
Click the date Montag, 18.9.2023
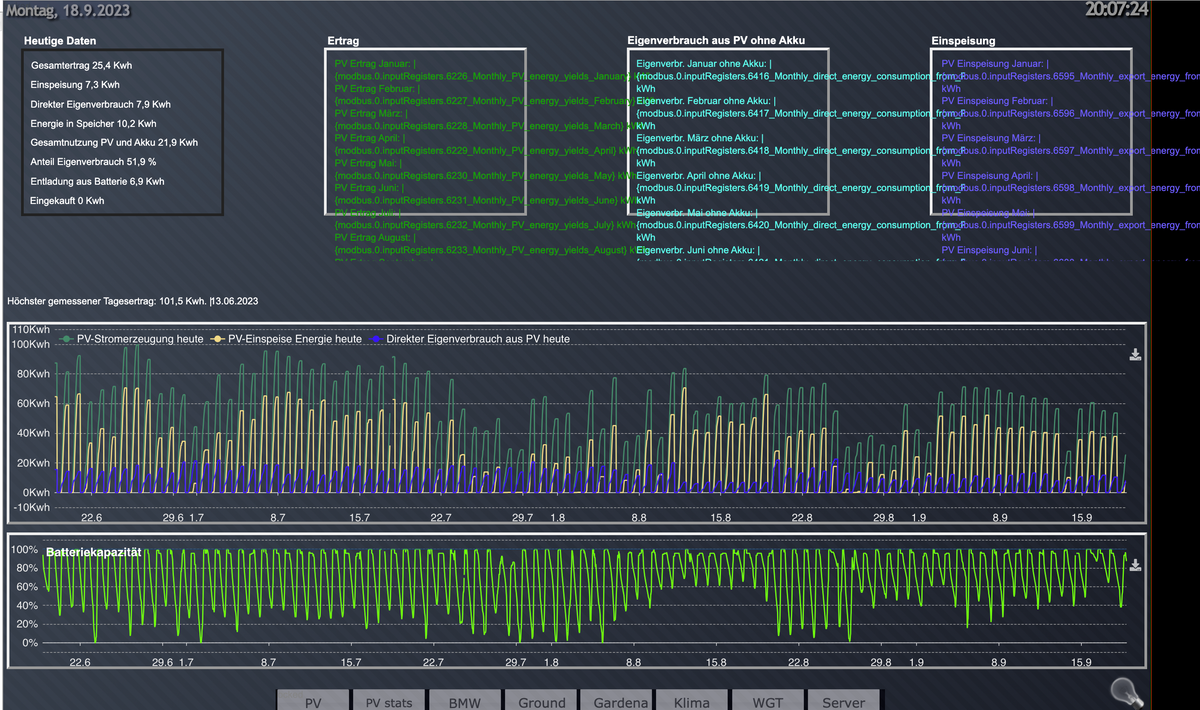pyautogui.click(x=67, y=10)
